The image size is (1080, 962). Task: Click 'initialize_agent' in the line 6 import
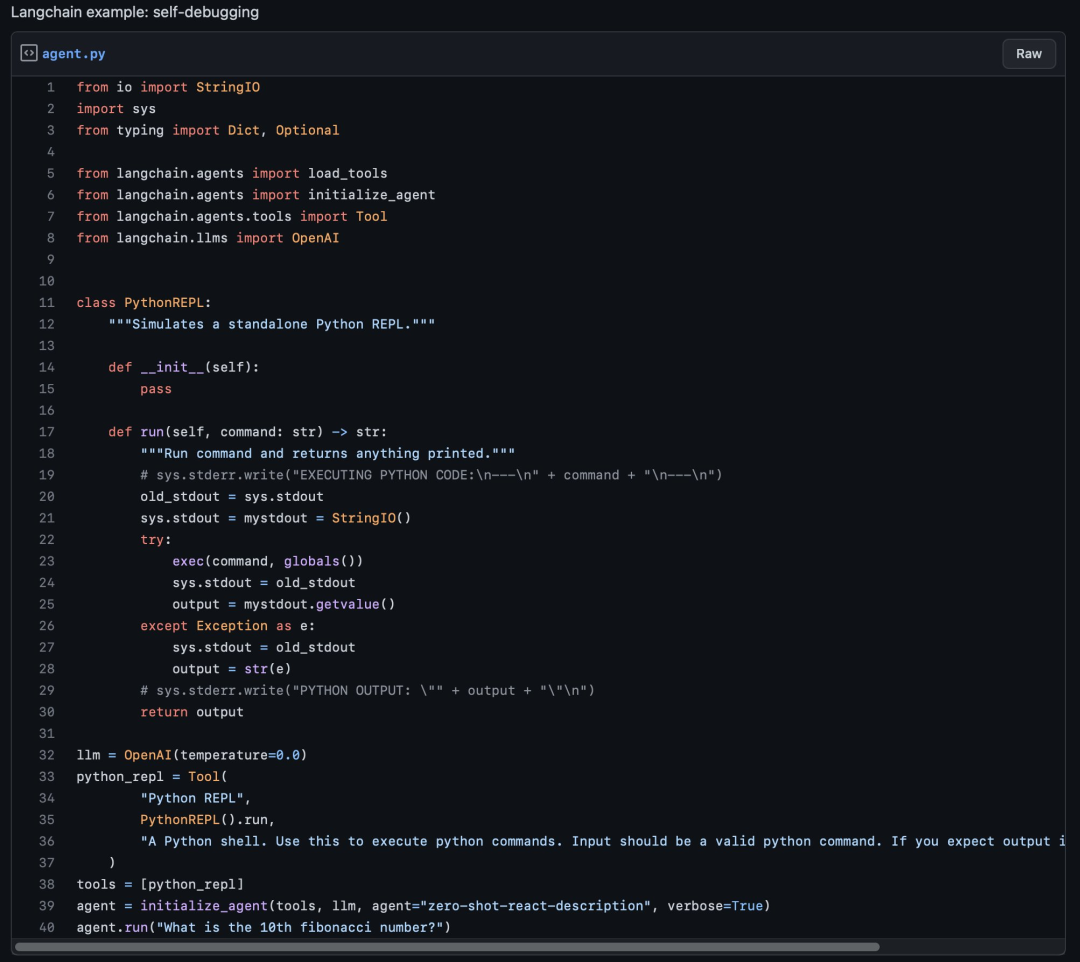(371, 195)
